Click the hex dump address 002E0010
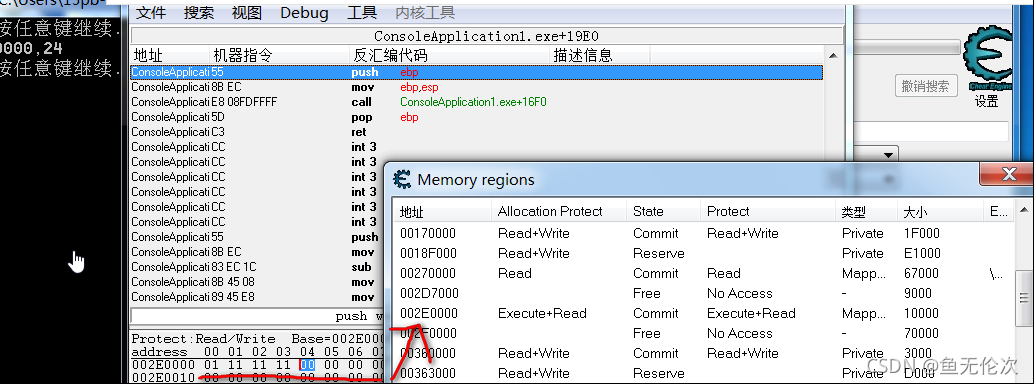Viewport: 1034px width, 384px height. tap(163, 378)
